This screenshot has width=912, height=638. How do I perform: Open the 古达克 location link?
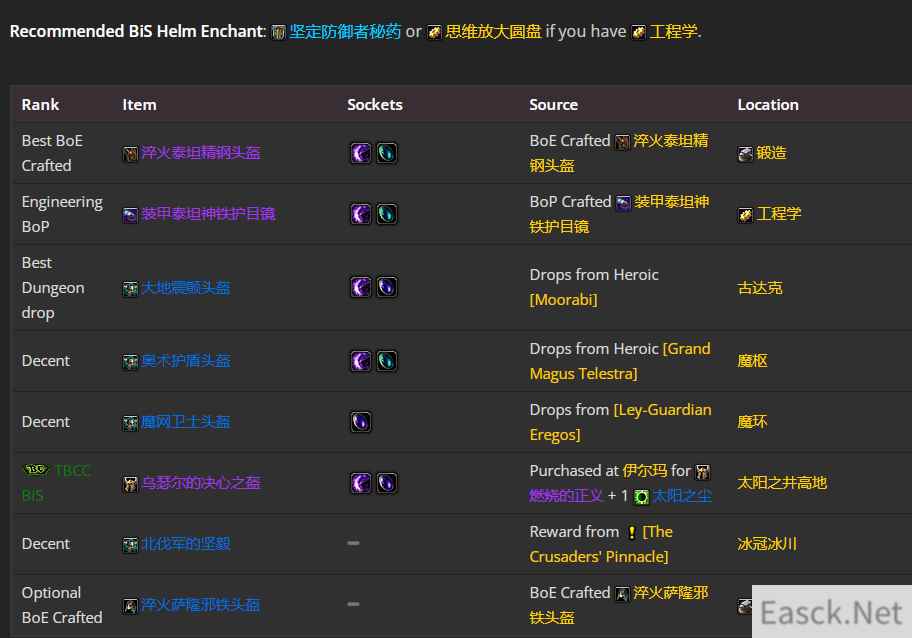pos(760,288)
